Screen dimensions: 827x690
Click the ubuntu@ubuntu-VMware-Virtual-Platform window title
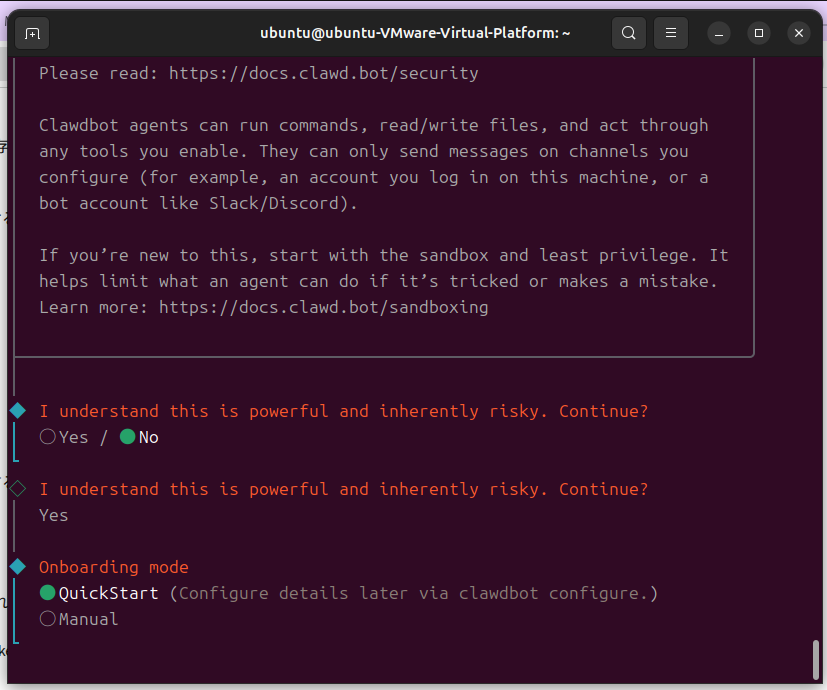coord(415,33)
